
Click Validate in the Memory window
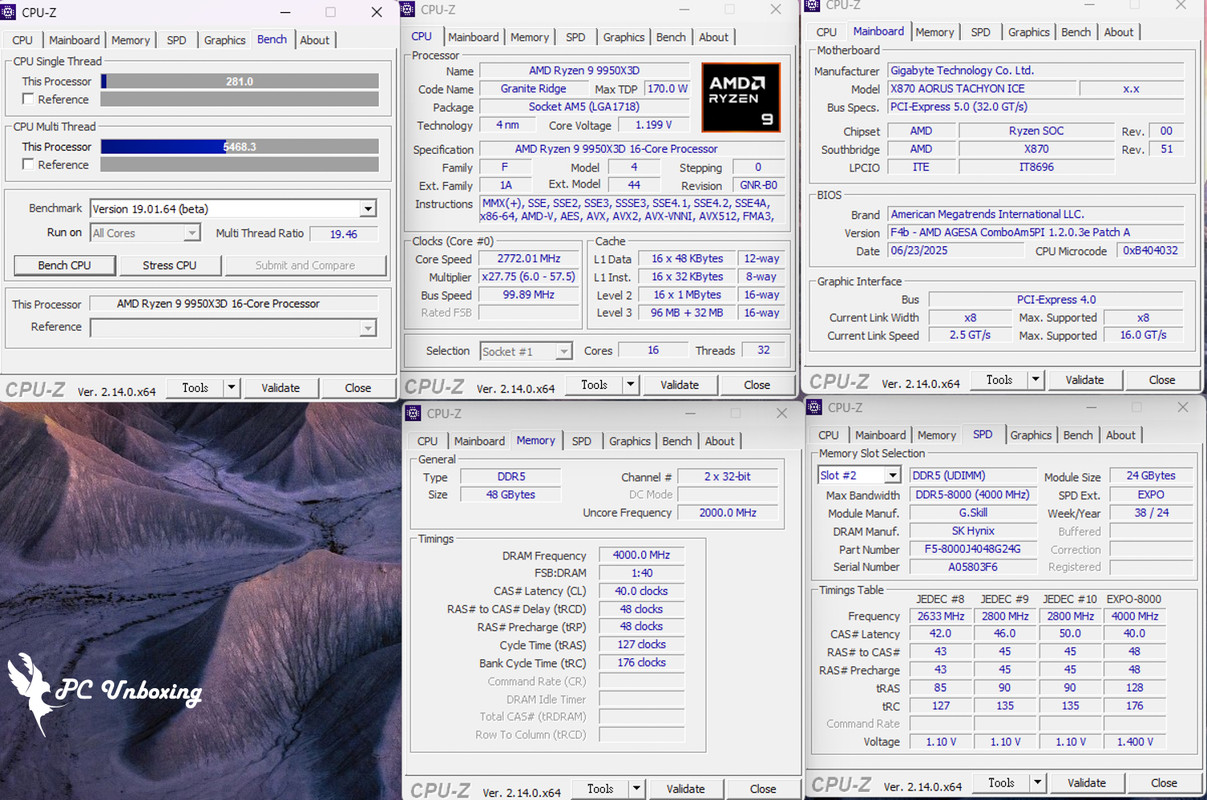[x=685, y=789]
